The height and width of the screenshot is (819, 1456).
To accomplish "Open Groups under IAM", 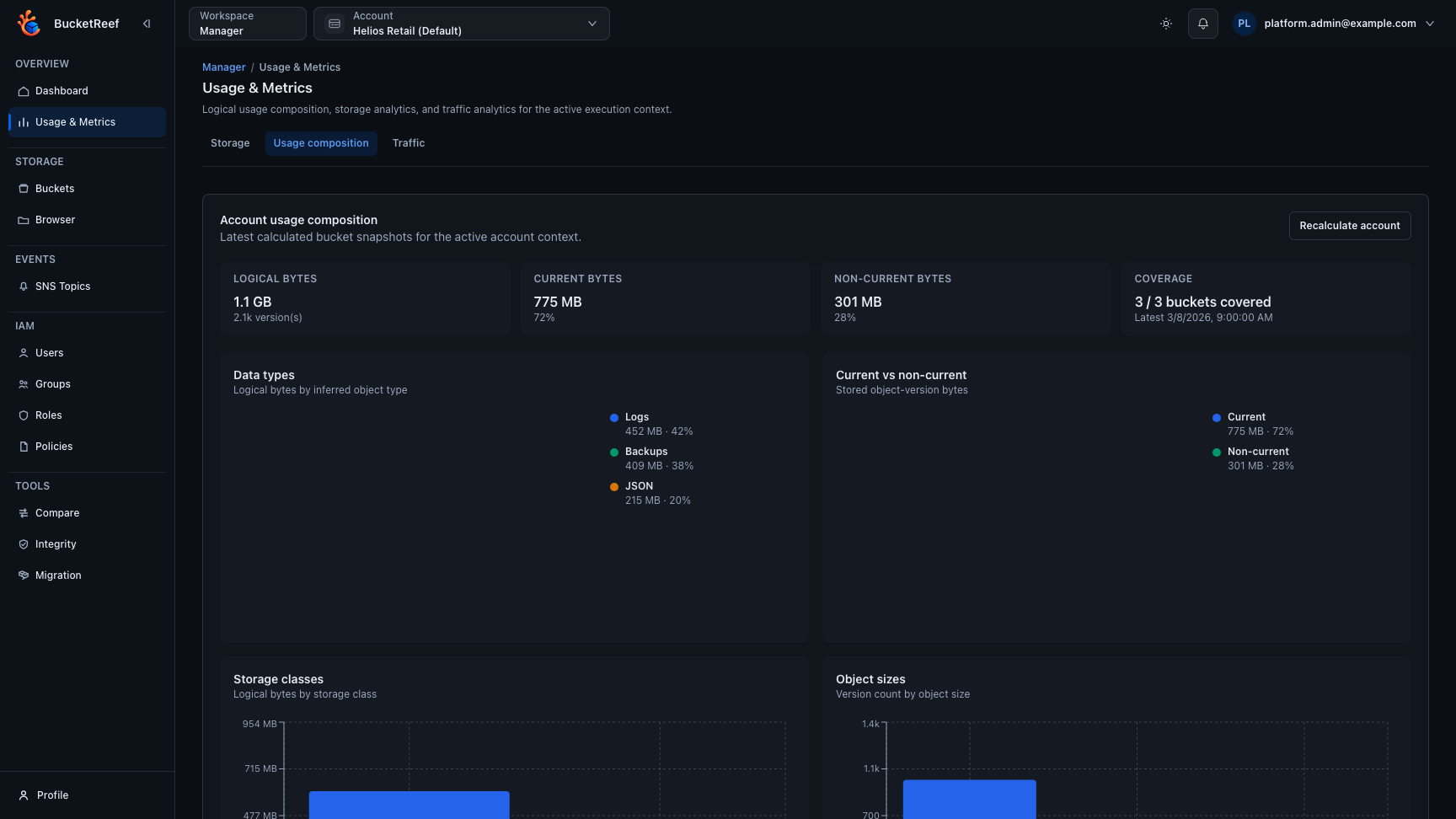I will [x=87, y=384].
